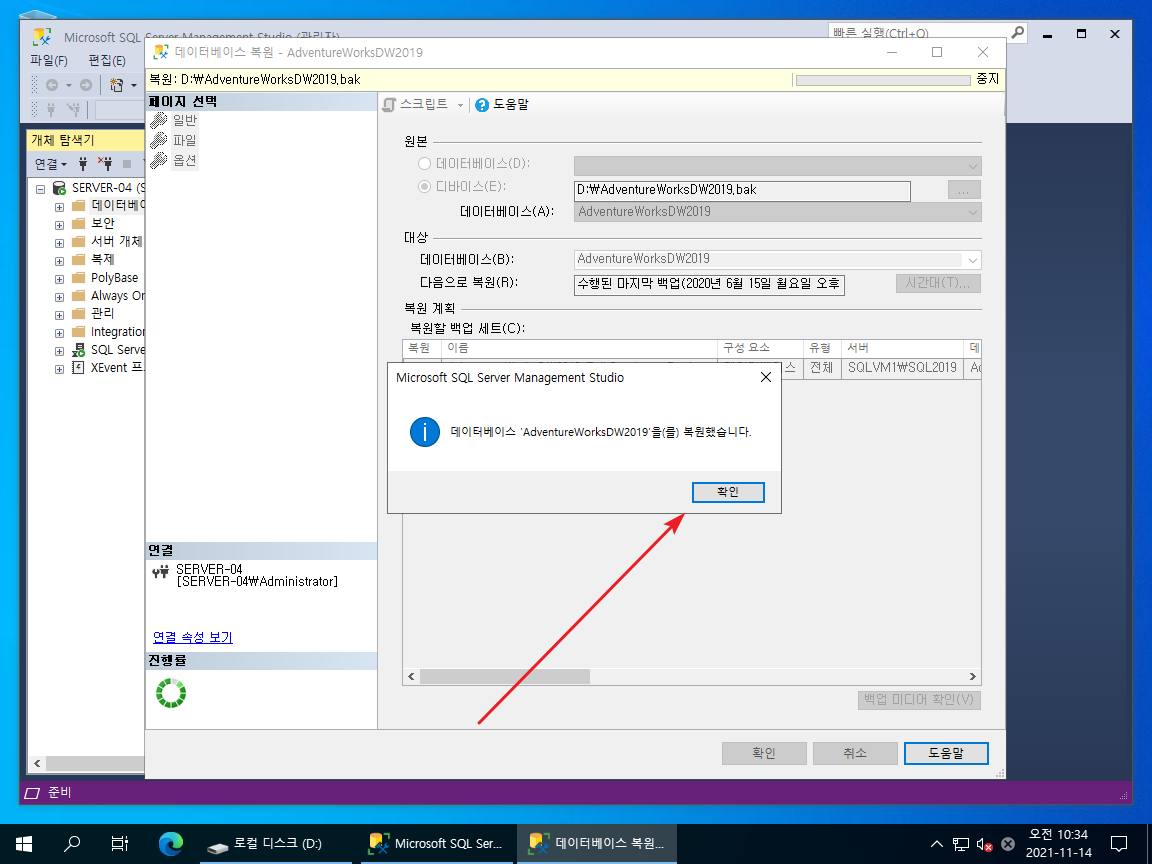Screen dimensions: 1152x864
Task: Select the 관리 folder in Object Explorer
Action: coord(102,314)
